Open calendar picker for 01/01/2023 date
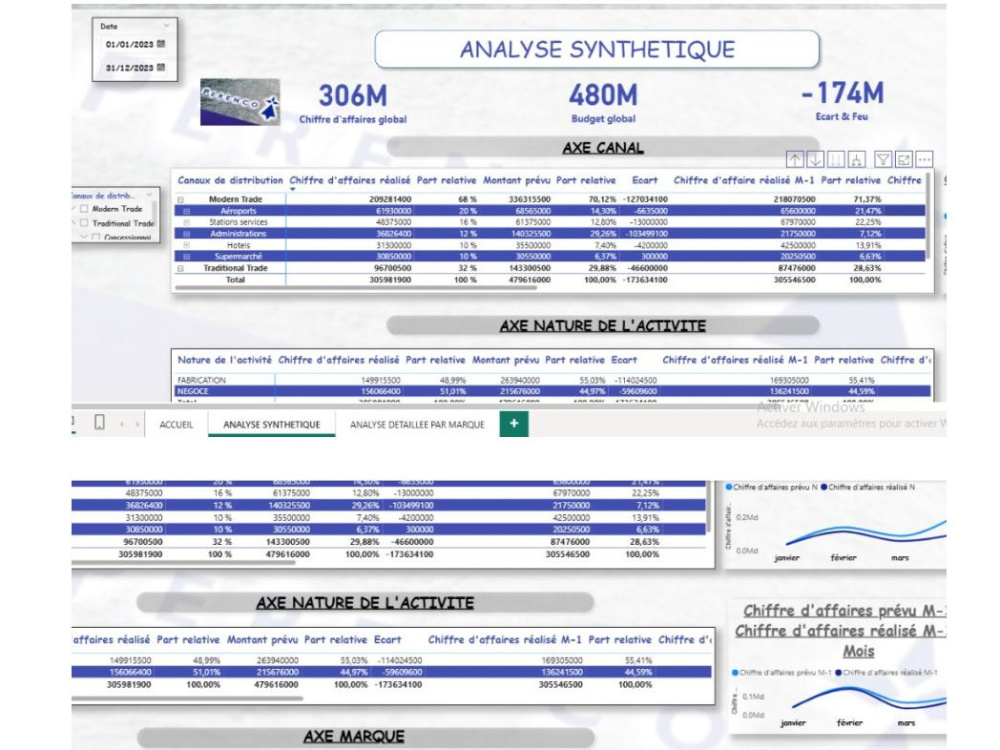This screenshot has height=750, width=1000. [x=161, y=44]
